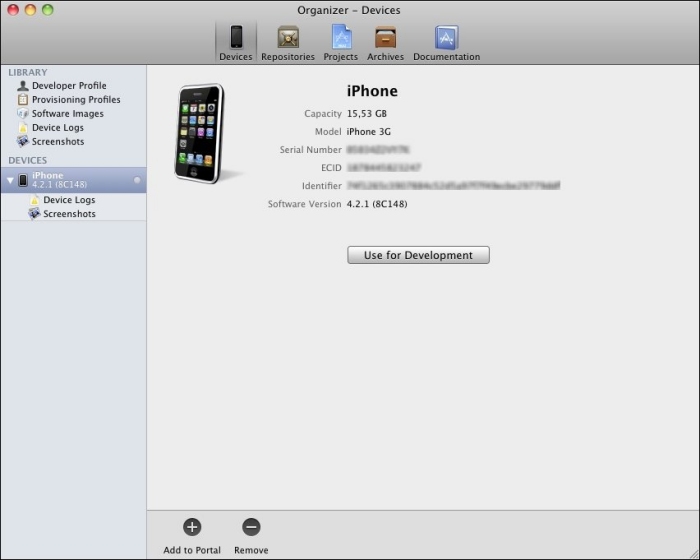Image resolution: width=700 pixels, height=560 pixels.
Task: Click the Software Version value 4.2.1 (8C148)
Action: point(377,204)
